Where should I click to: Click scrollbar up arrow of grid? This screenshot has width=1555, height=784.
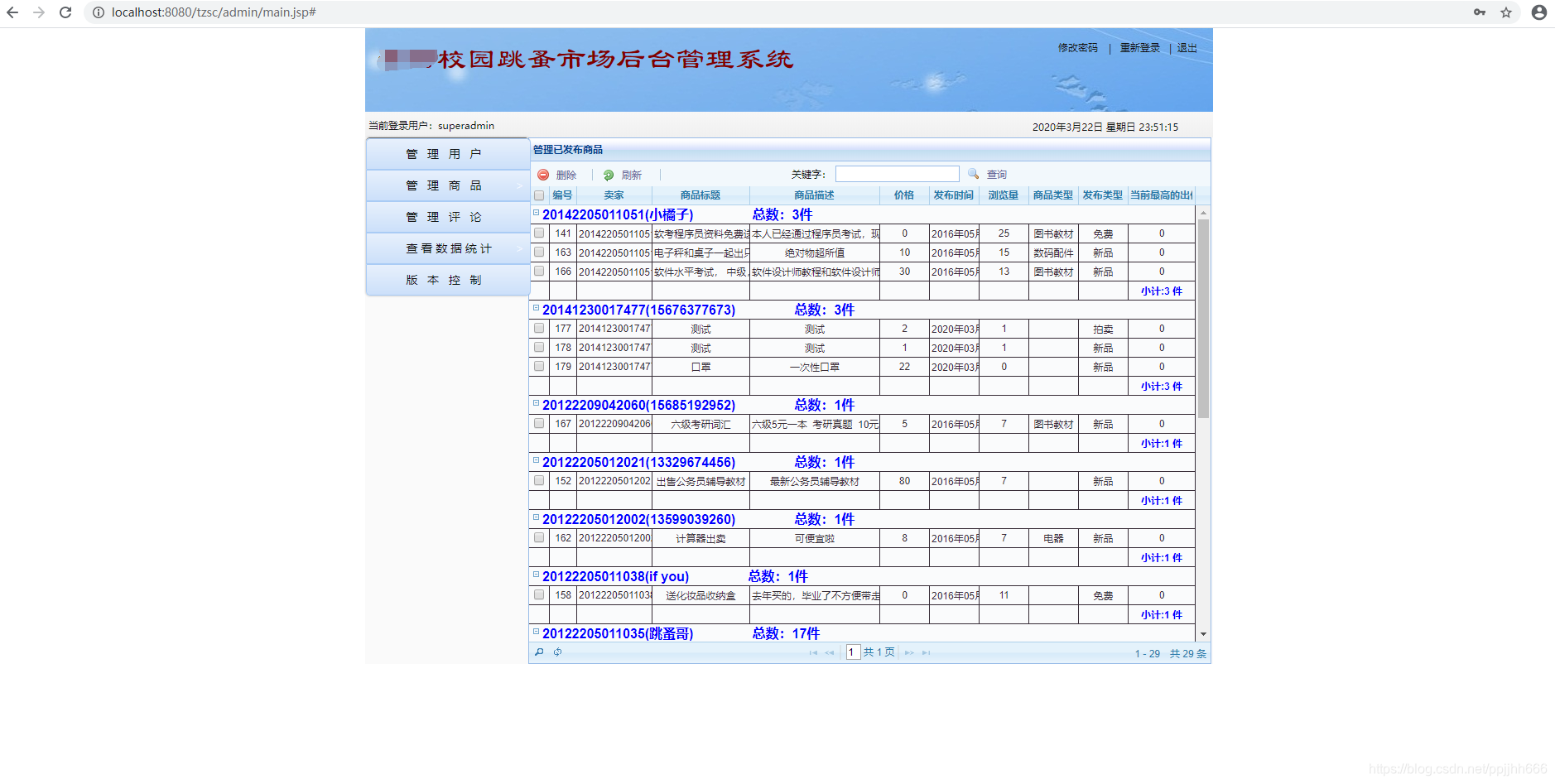click(x=1203, y=212)
